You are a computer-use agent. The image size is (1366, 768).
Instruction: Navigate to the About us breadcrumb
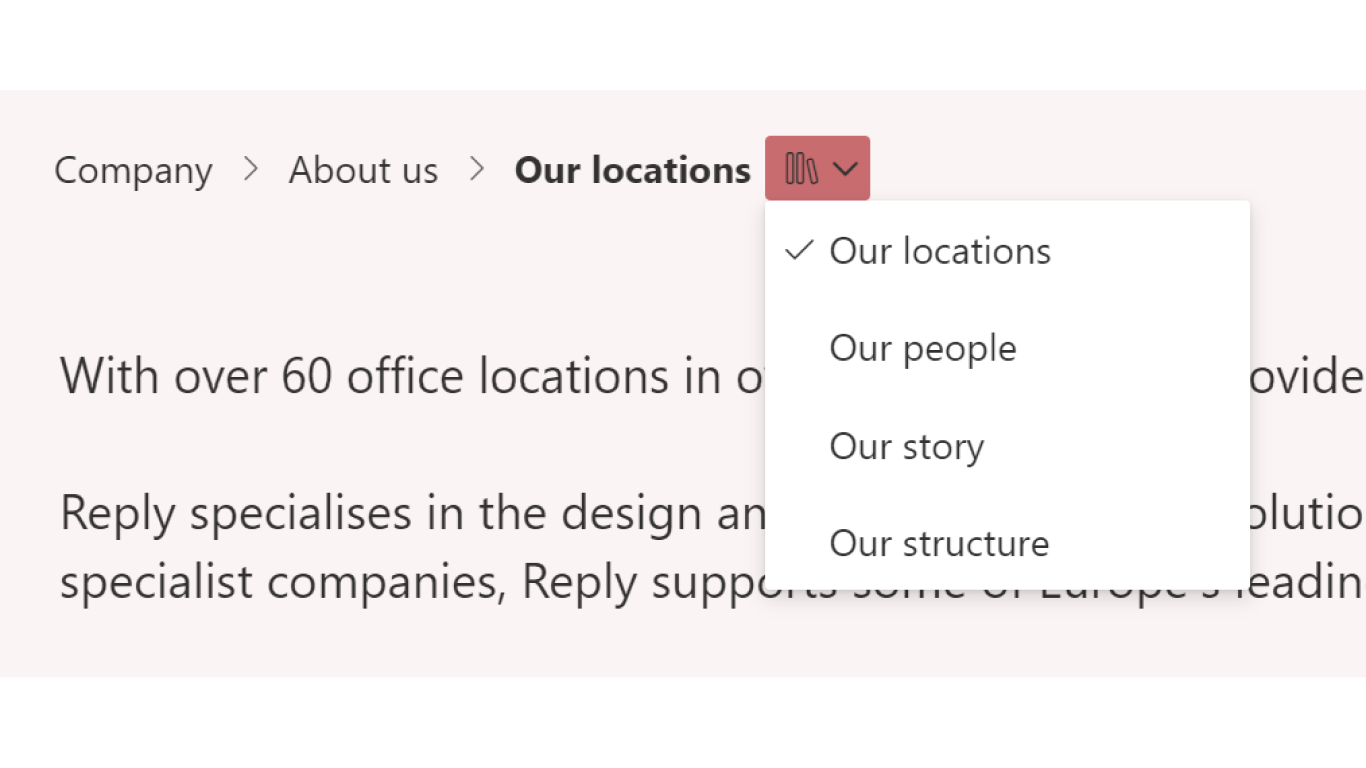point(363,171)
